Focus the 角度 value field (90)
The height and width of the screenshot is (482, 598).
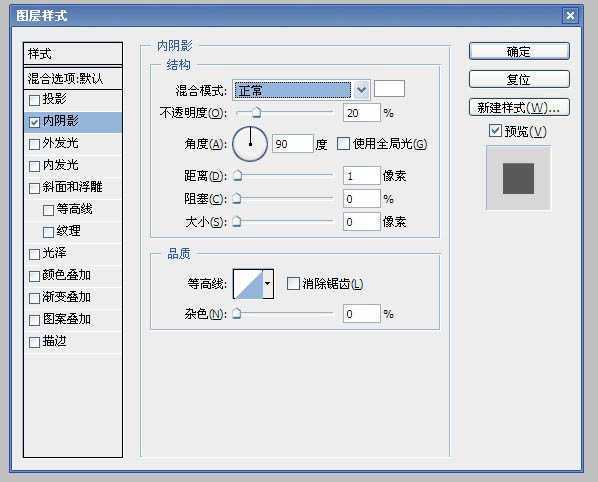coord(293,144)
